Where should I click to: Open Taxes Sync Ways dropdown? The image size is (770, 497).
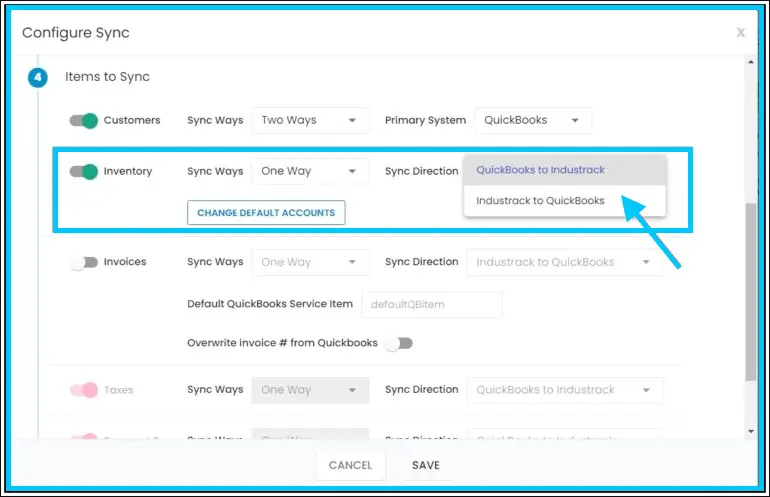click(x=310, y=390)
